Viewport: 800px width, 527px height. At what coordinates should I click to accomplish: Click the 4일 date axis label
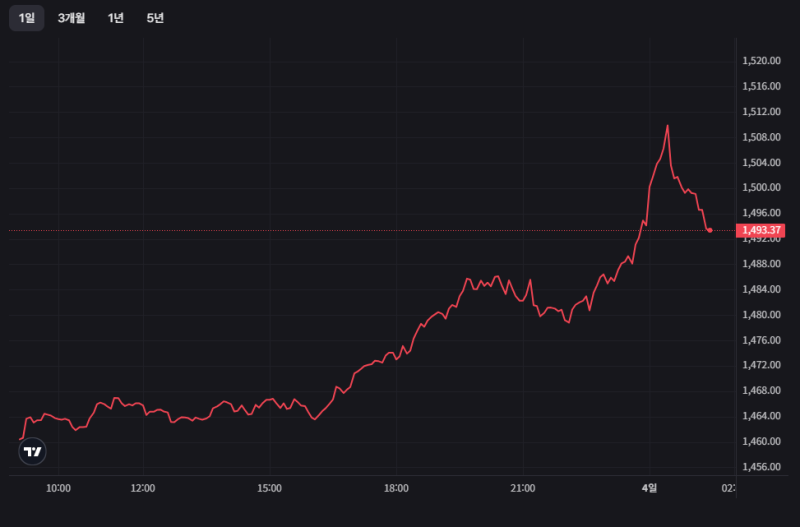(649, 488)
